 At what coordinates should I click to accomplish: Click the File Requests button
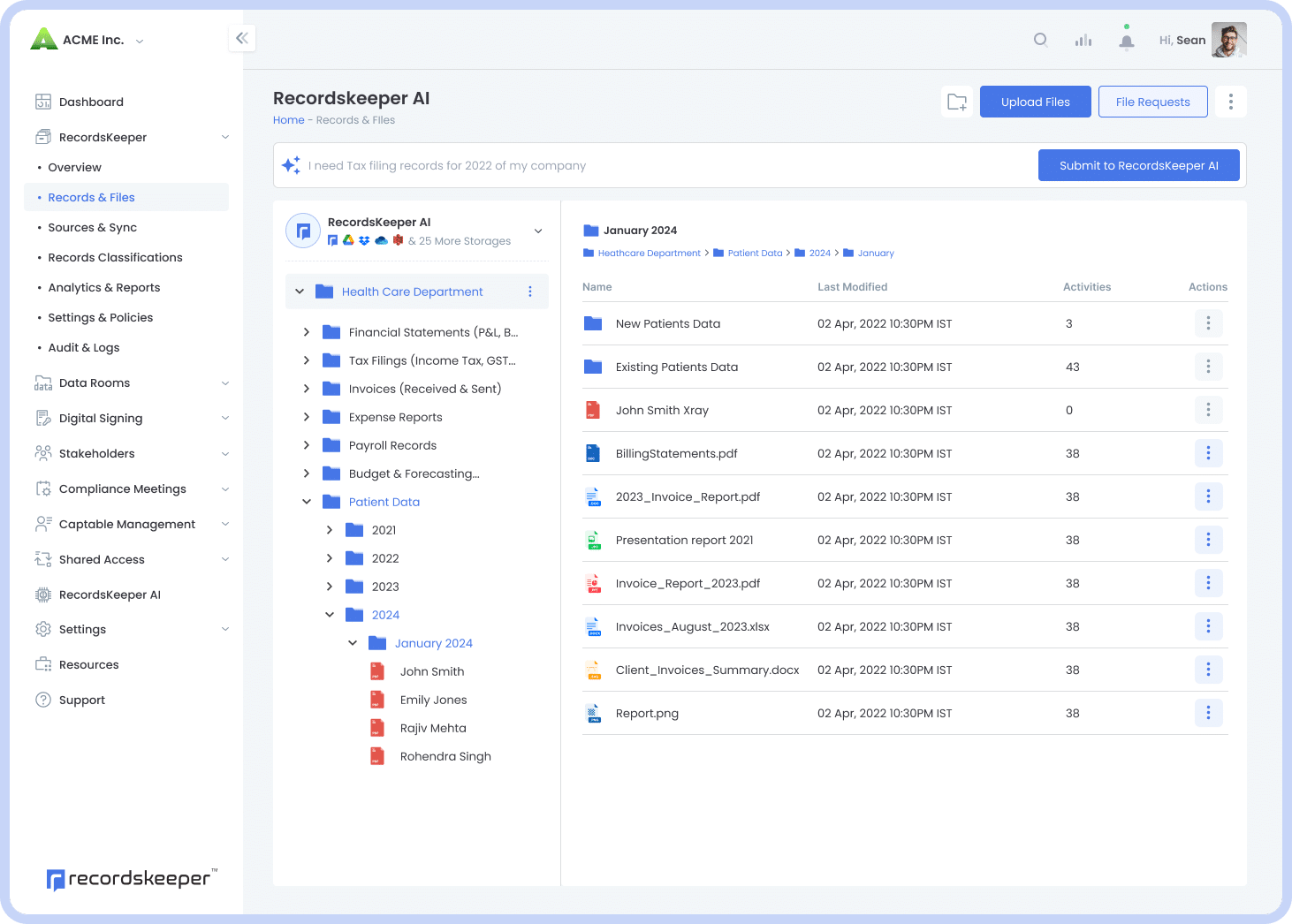1153,102
